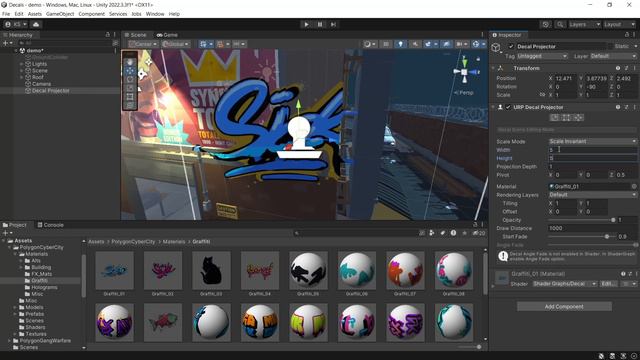Open the Layers dropdown

[584, 24]
